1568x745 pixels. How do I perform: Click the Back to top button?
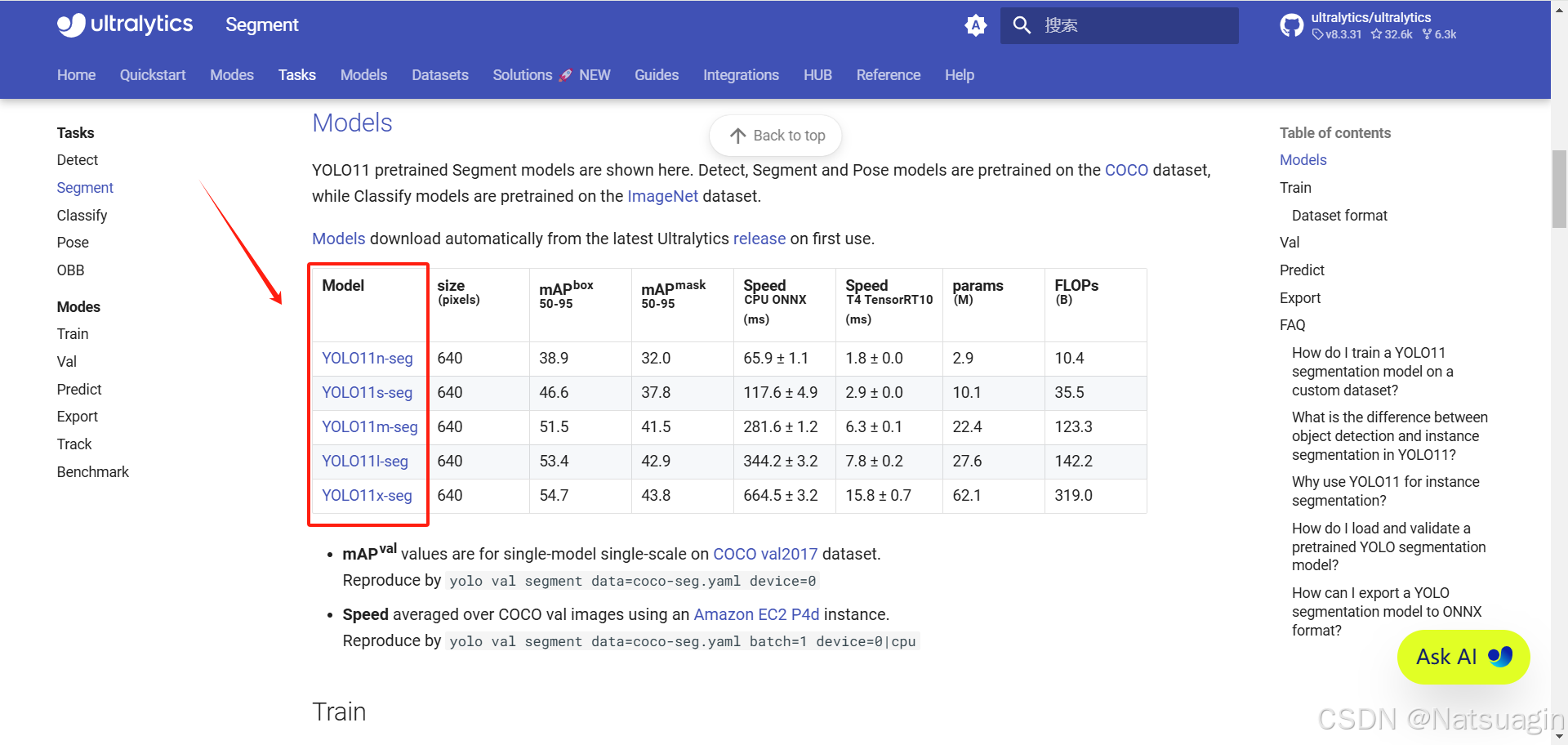776,136
